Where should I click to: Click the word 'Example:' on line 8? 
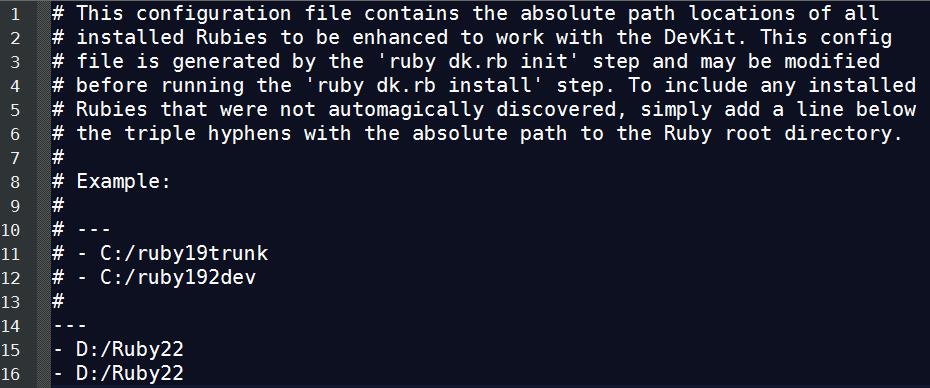point(124,182)
